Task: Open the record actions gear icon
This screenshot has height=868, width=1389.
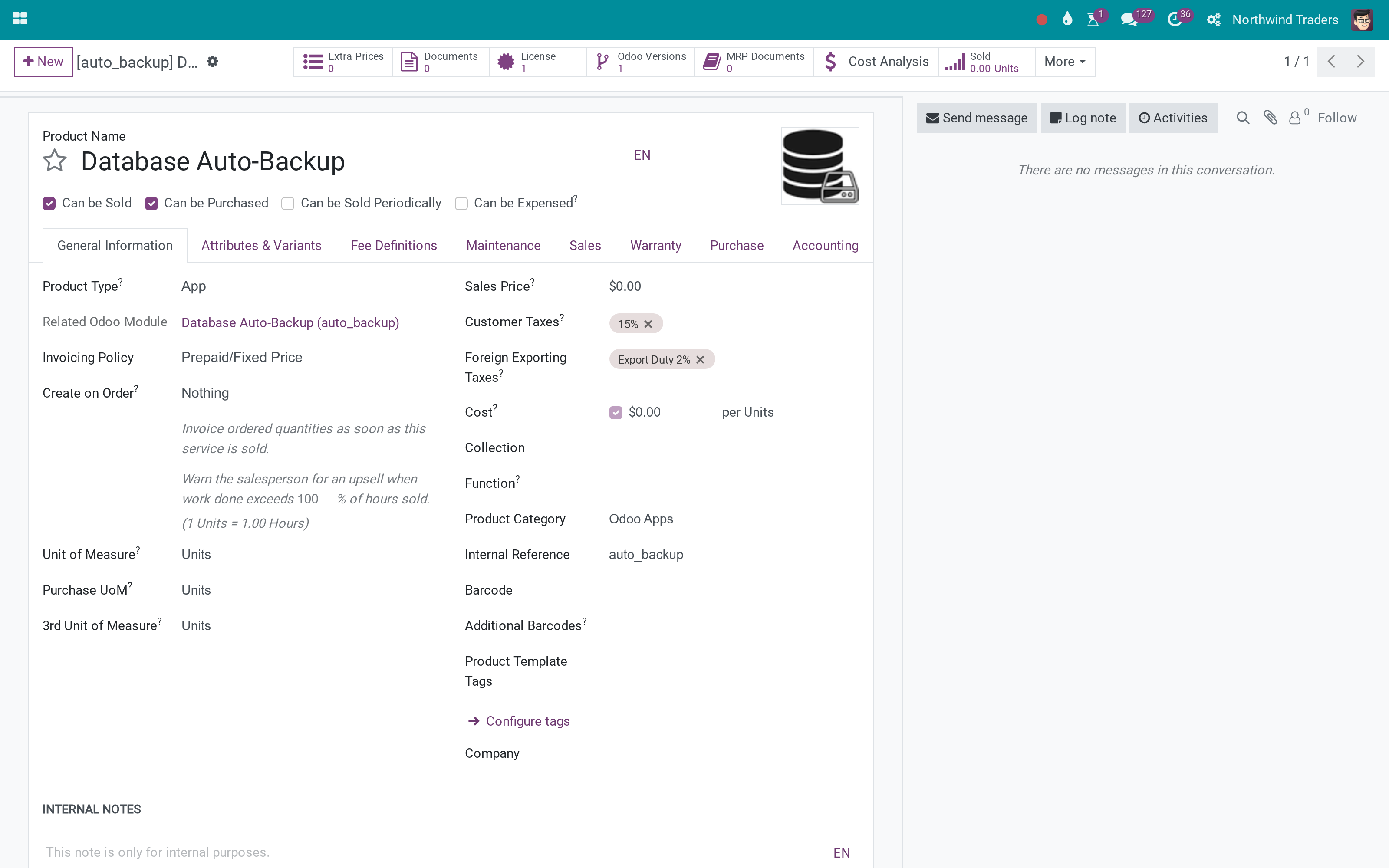Action: click(212, 62)
